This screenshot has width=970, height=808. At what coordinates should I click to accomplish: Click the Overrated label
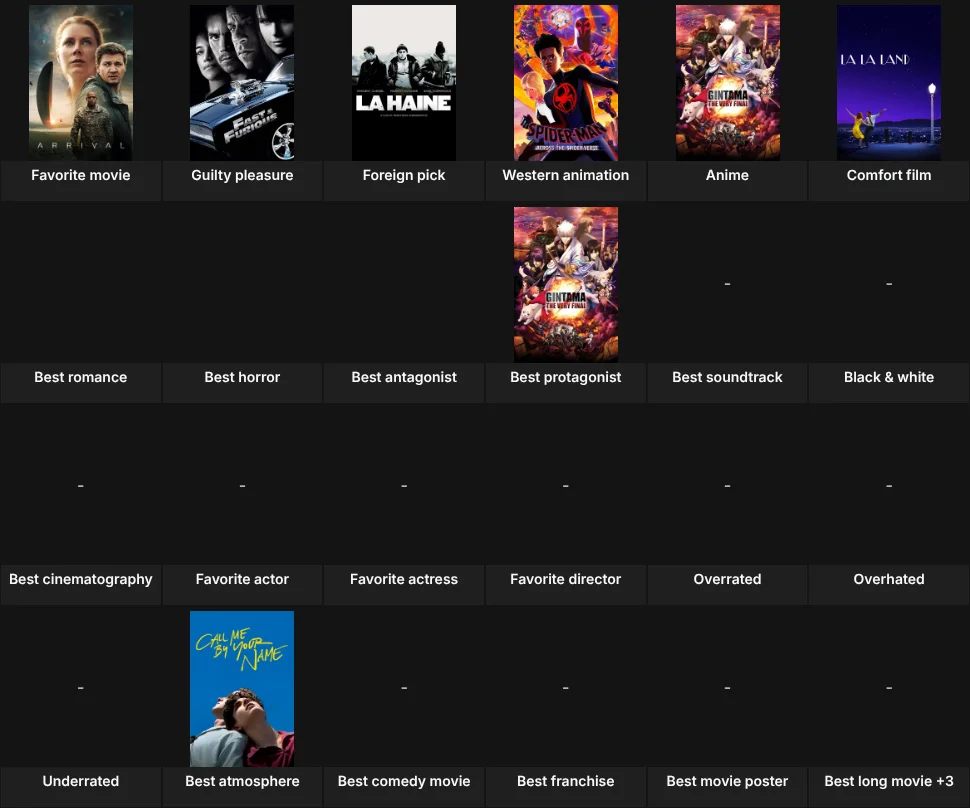pyautogui.click(x=728, y=579)
